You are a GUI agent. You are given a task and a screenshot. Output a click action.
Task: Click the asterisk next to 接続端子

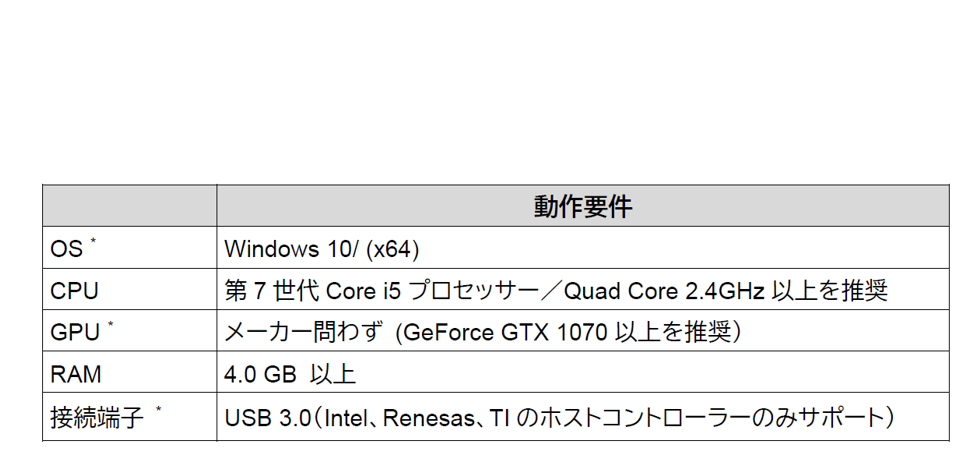(x=159, y=409)
